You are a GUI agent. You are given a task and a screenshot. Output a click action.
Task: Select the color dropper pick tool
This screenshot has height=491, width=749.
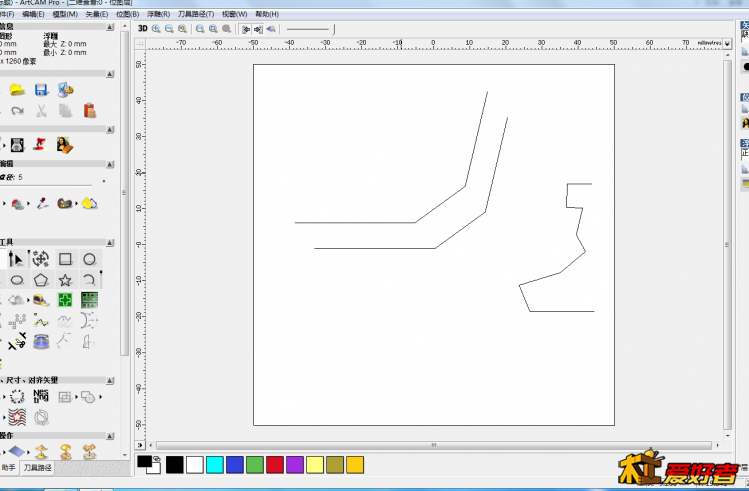[42, 204]
